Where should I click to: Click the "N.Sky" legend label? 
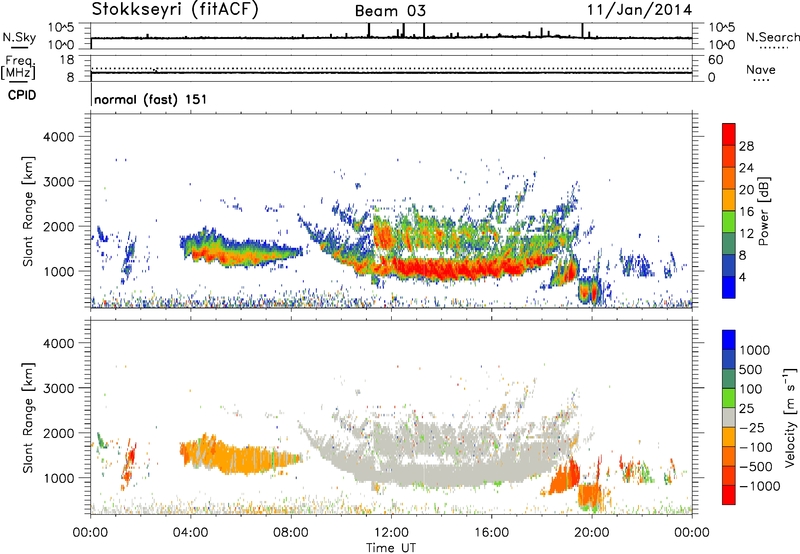tap(19, 37)
